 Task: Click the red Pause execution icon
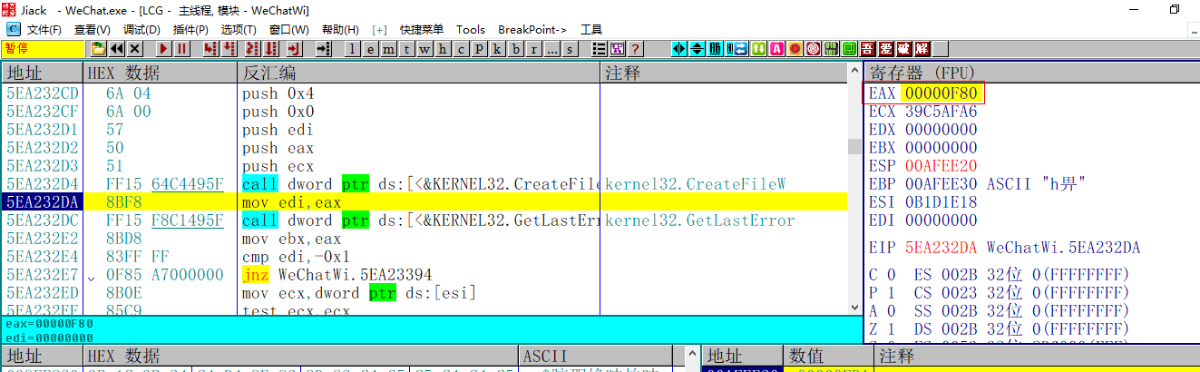181,48
